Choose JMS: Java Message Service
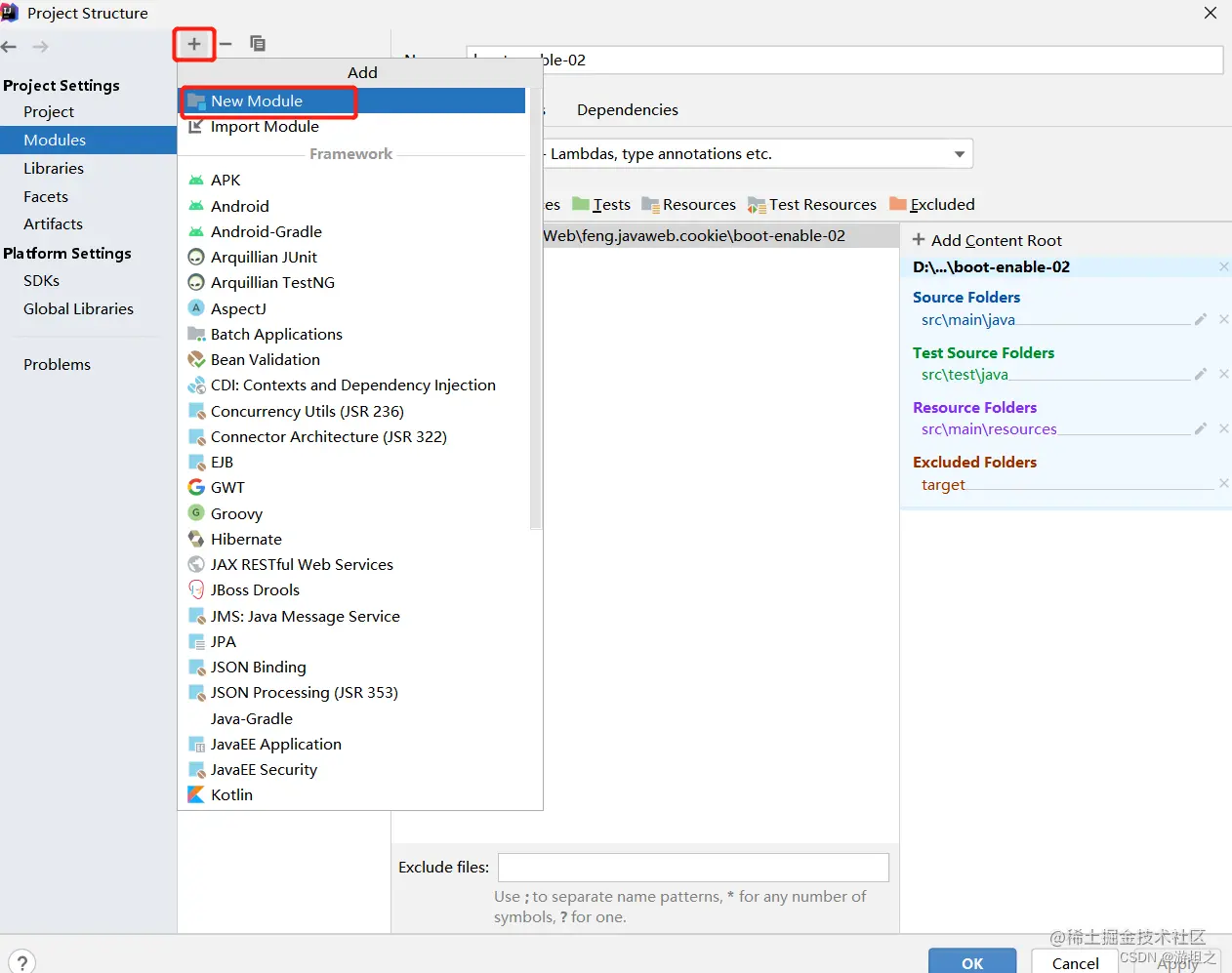Image resolution: width=1232 pixels, height=973 pixels. 352,616
